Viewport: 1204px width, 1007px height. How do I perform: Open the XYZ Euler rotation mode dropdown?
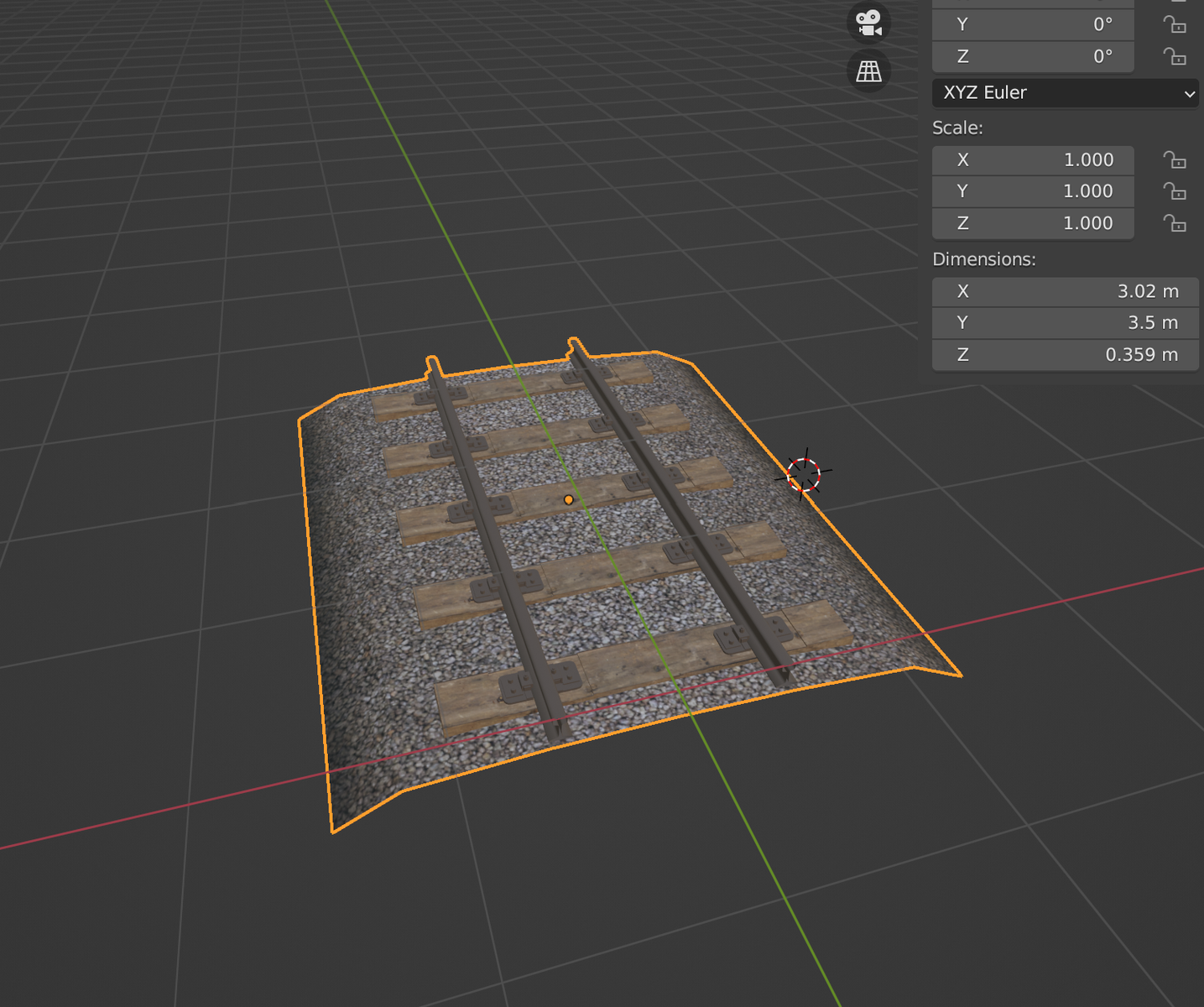pyautogui.click(x=1066, y=92)
